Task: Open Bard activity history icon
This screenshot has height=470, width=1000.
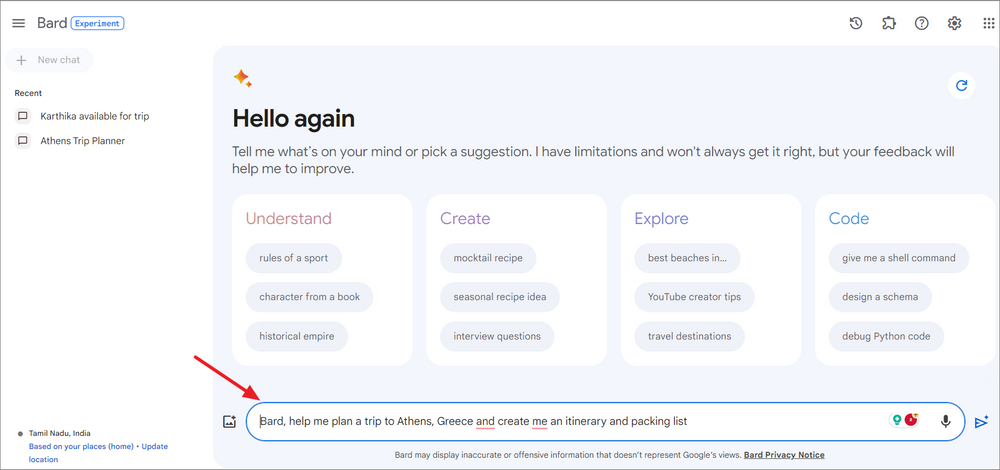Action: 856,24
